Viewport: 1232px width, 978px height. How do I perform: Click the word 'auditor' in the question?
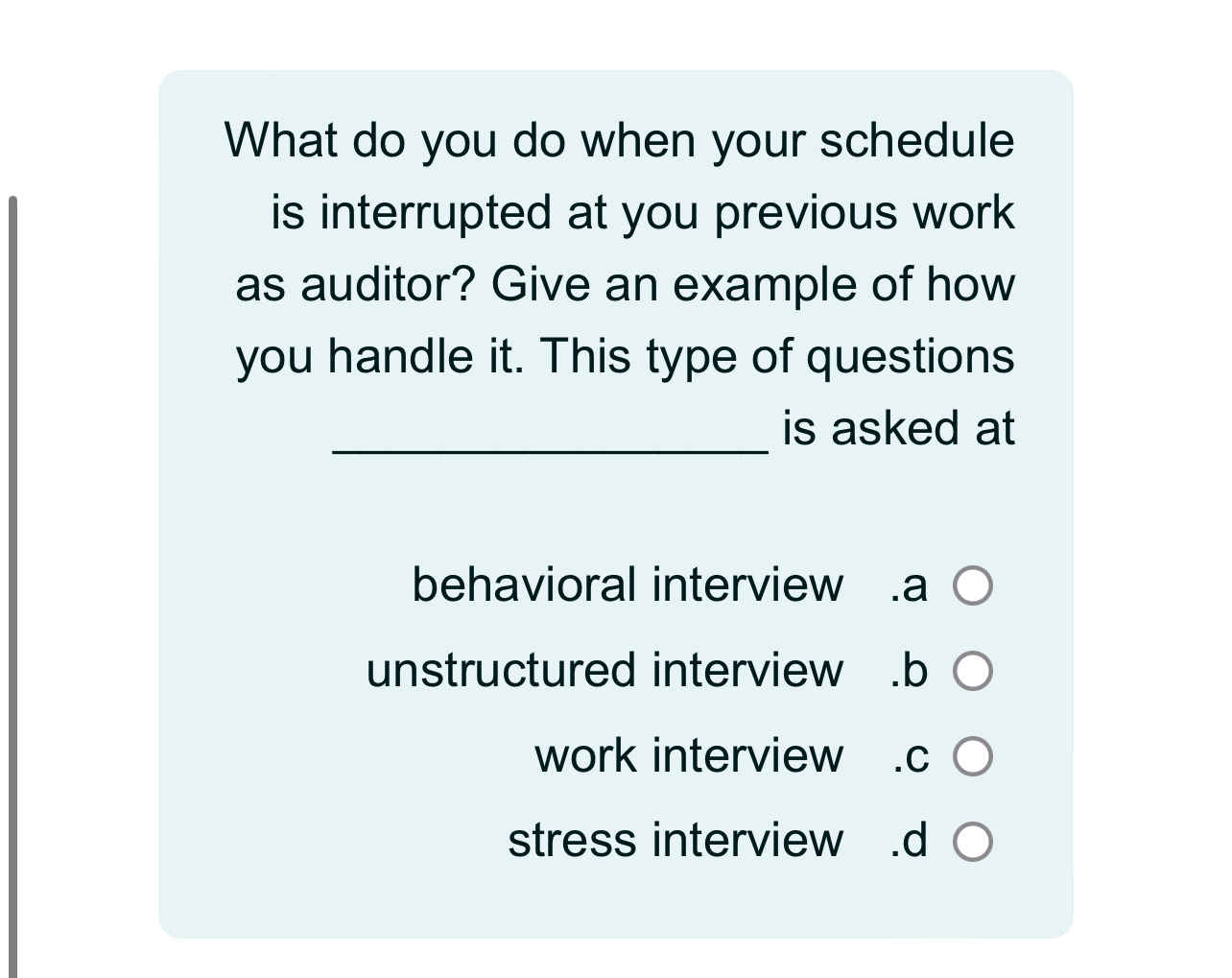pyautogui.click(x=374, y=284)
